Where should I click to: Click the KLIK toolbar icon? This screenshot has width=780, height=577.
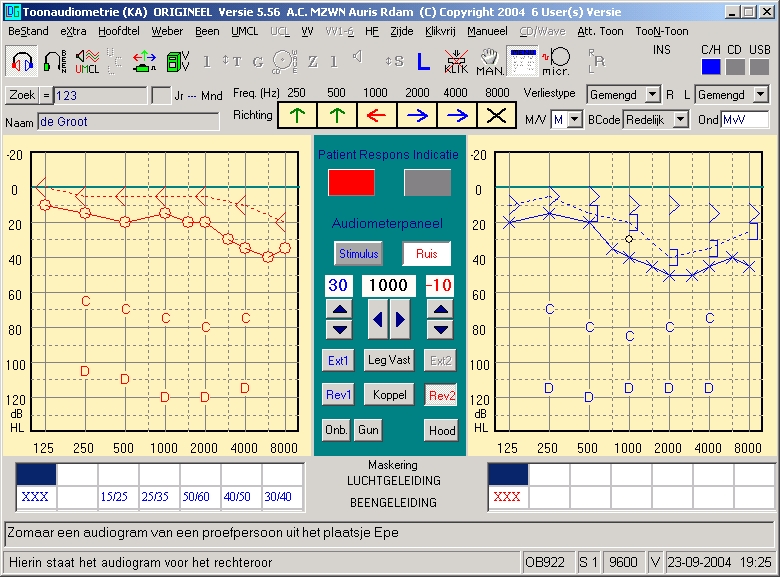tap(455, 61)
